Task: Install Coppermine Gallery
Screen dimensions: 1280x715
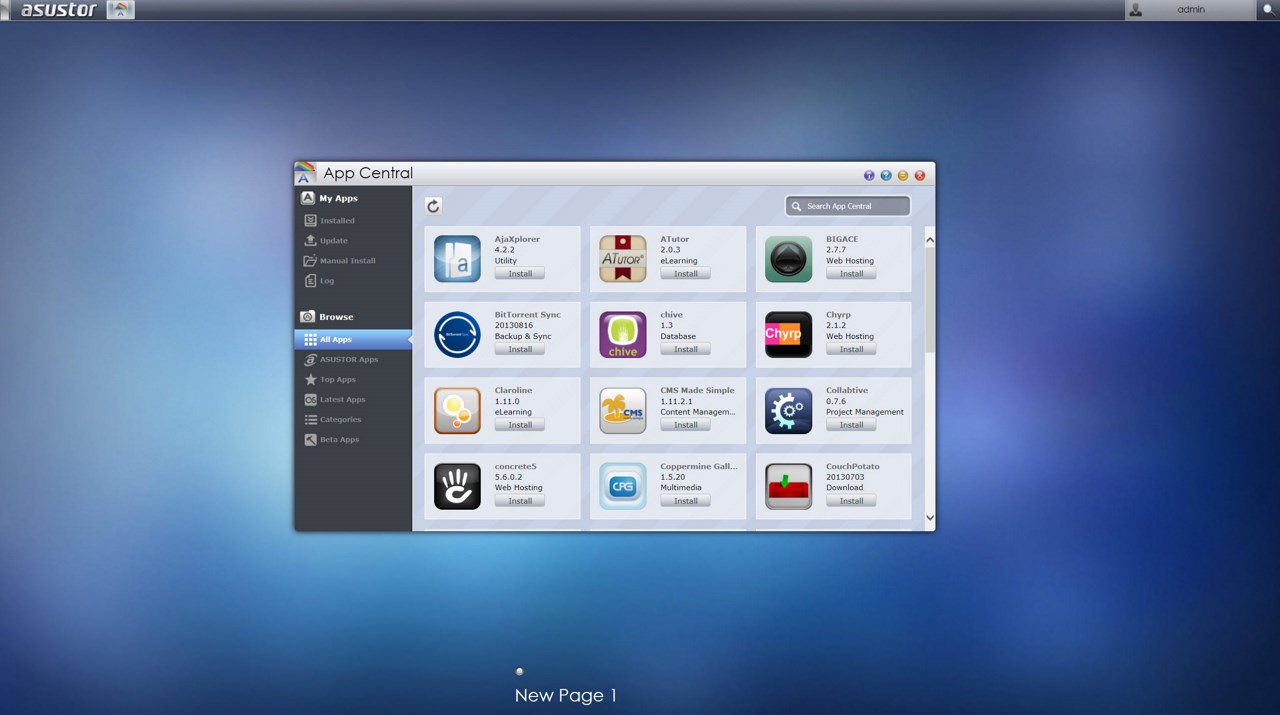Action: [x=685, y=501]
